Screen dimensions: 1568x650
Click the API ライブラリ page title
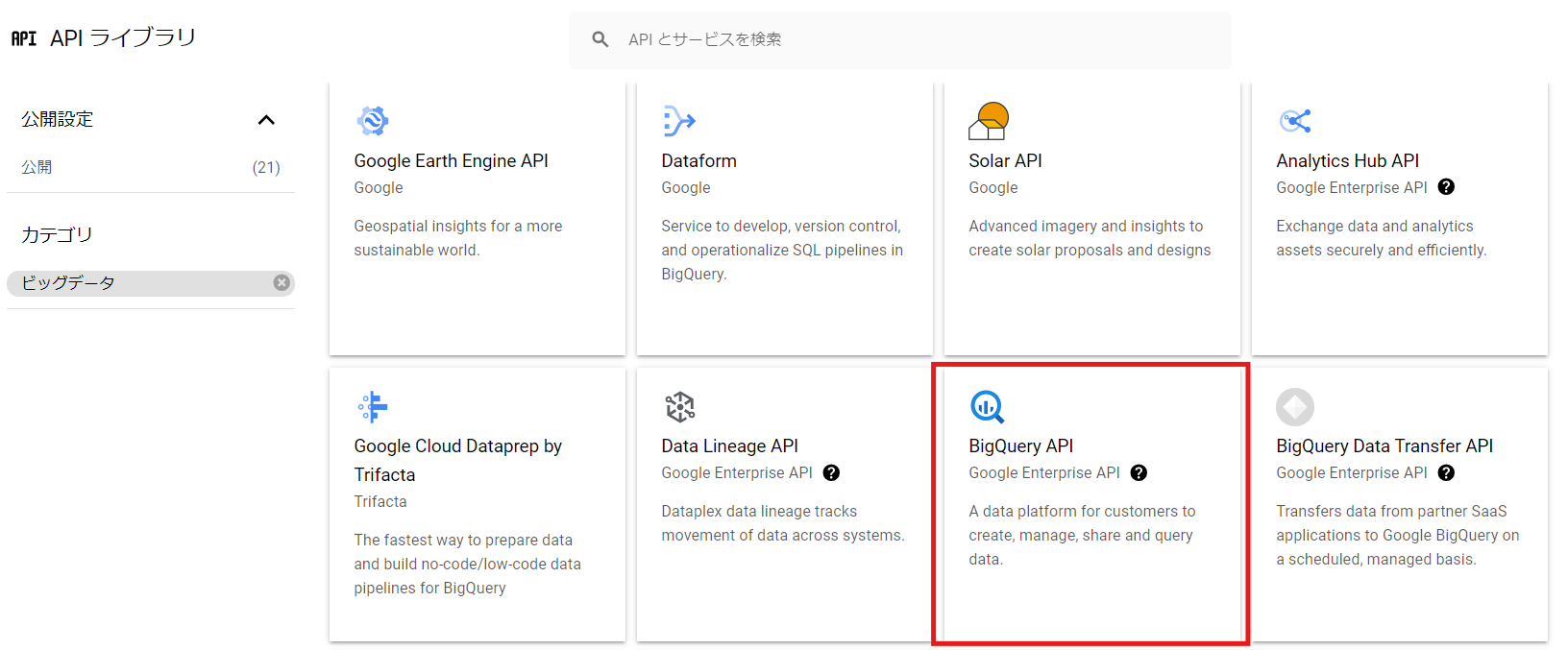123,37
